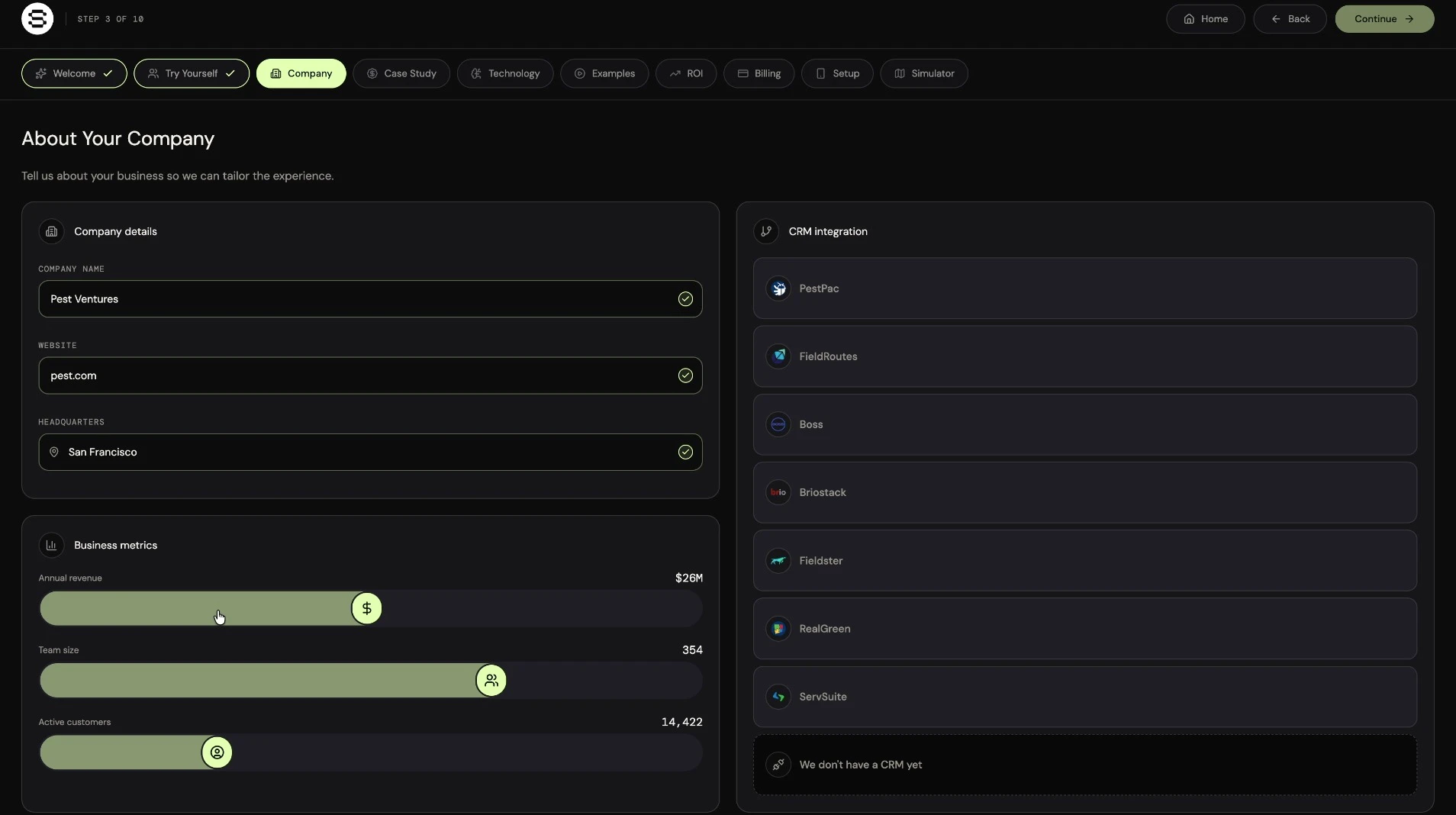The width and height of the screenshot is (1456, 815).
Task: Click the Annual revenue slider handle
Action: click(x=367, y=608)
